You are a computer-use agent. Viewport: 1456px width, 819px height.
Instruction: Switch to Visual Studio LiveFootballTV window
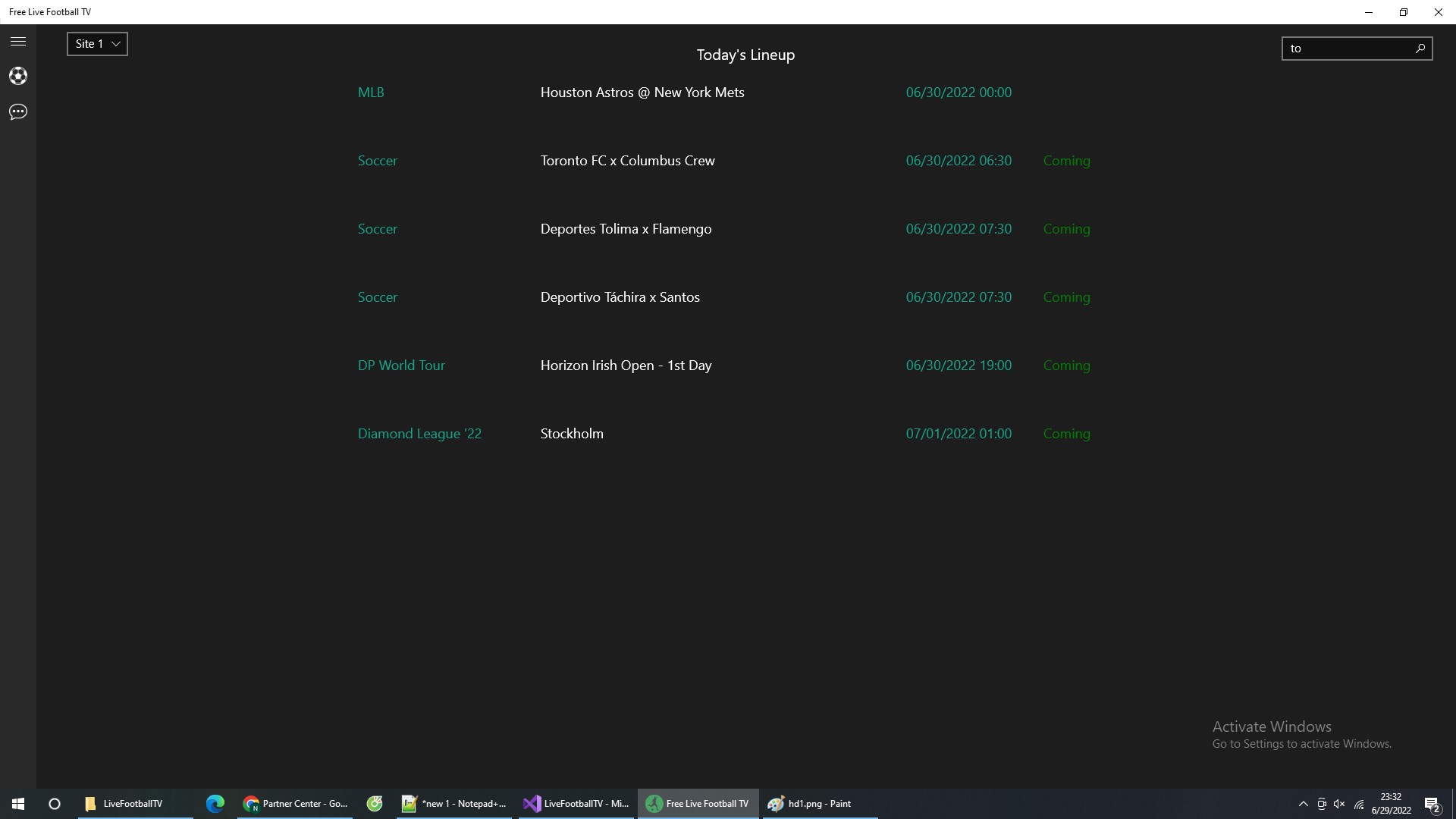(576, 804)
